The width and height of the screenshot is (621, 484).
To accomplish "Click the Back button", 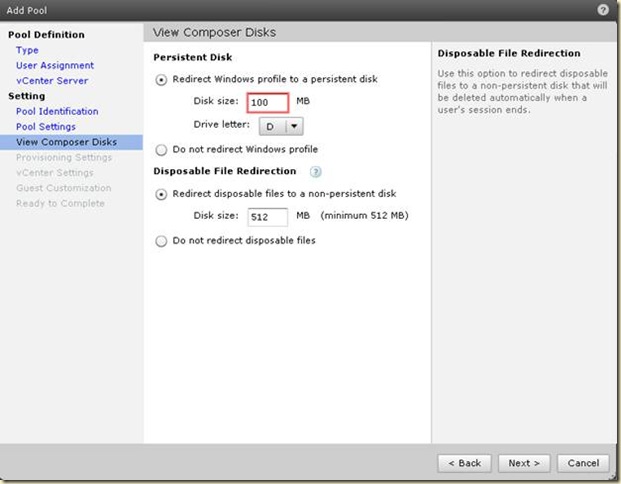I will point(465,463).
